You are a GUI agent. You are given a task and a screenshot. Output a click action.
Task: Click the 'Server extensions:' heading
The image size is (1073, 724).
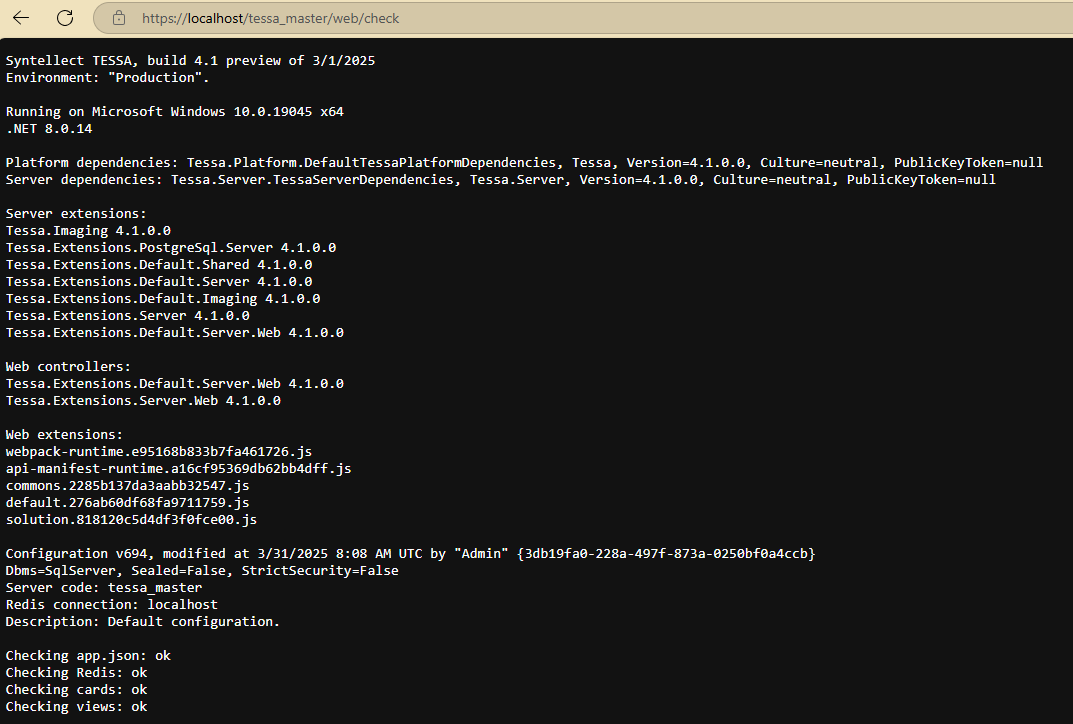click(x=76, y=214)
